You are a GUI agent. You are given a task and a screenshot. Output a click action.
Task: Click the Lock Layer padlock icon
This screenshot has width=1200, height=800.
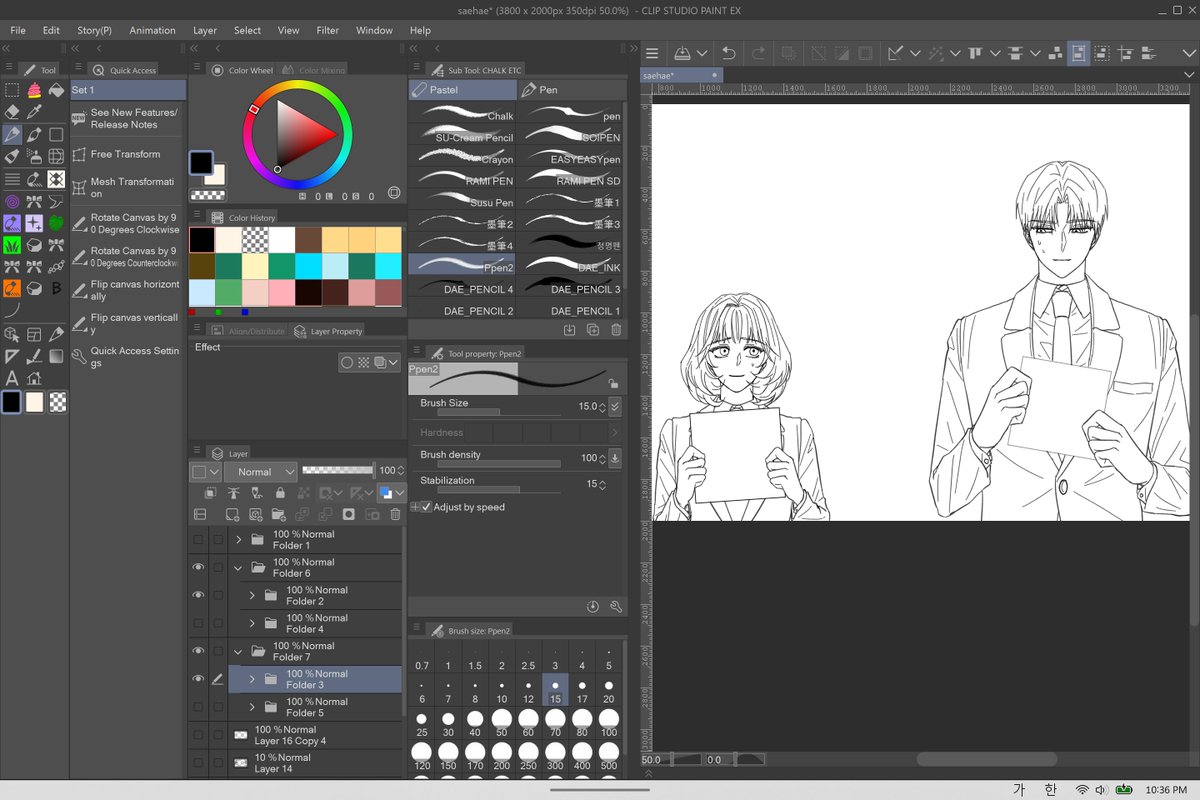tap(280, 493)
